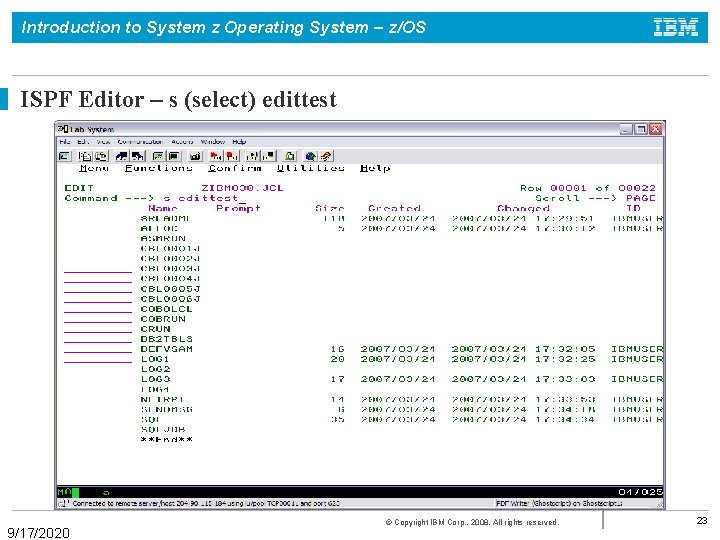The width and height of the screenshot is (720, 540).
Task: Click the blue-green support toolbar icon
Action: (x=310, y=156)
